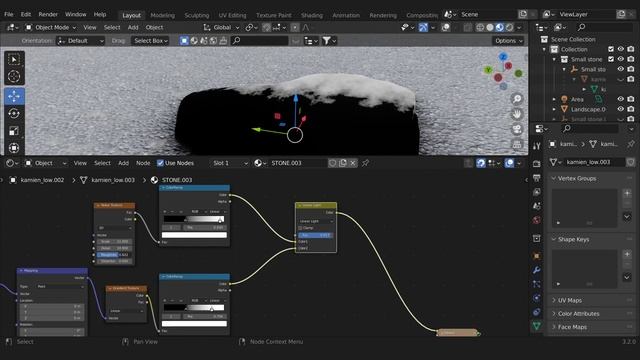Screen dimensions: 640x360
Task: Open the Render menu
Action: (48, 14)
